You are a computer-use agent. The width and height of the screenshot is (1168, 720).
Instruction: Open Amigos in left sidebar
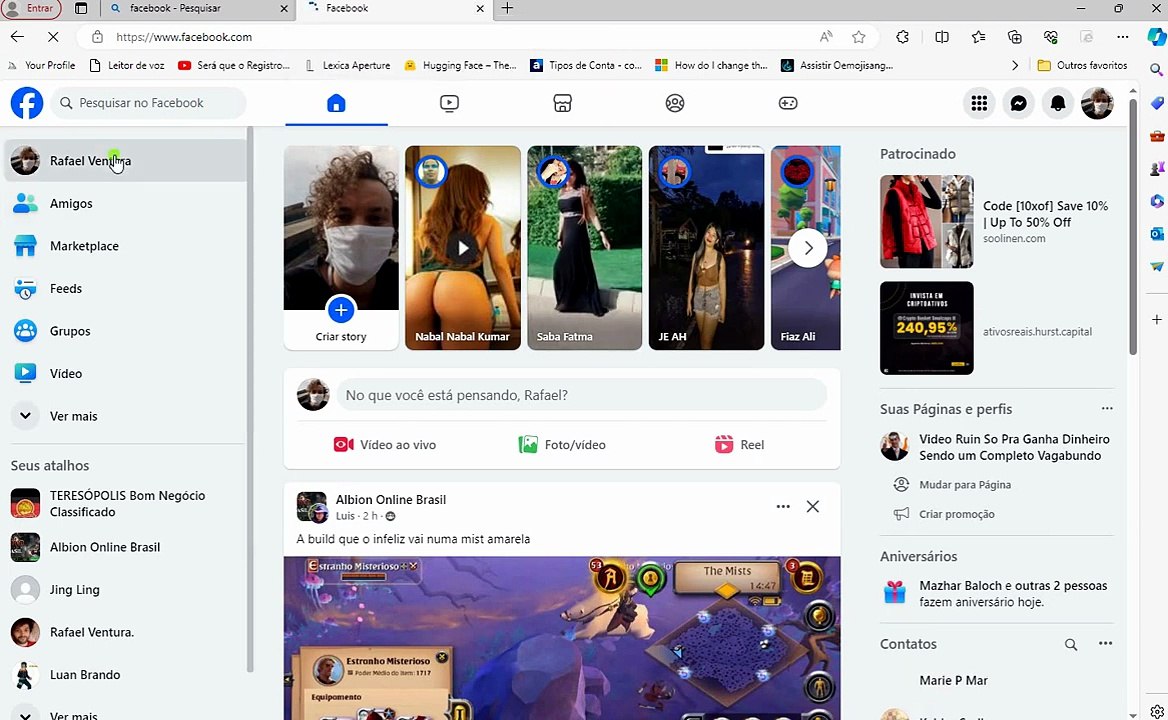pyautogui.click(x=125, y=203)
